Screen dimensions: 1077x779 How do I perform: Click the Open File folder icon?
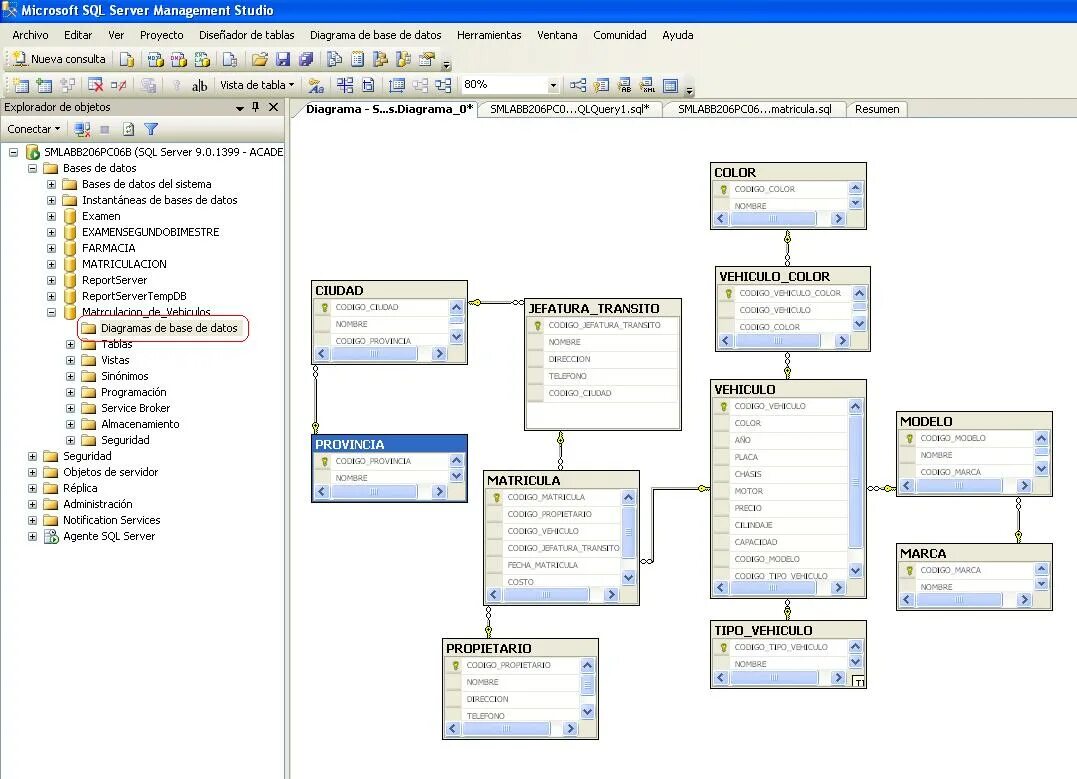(260, 60)
